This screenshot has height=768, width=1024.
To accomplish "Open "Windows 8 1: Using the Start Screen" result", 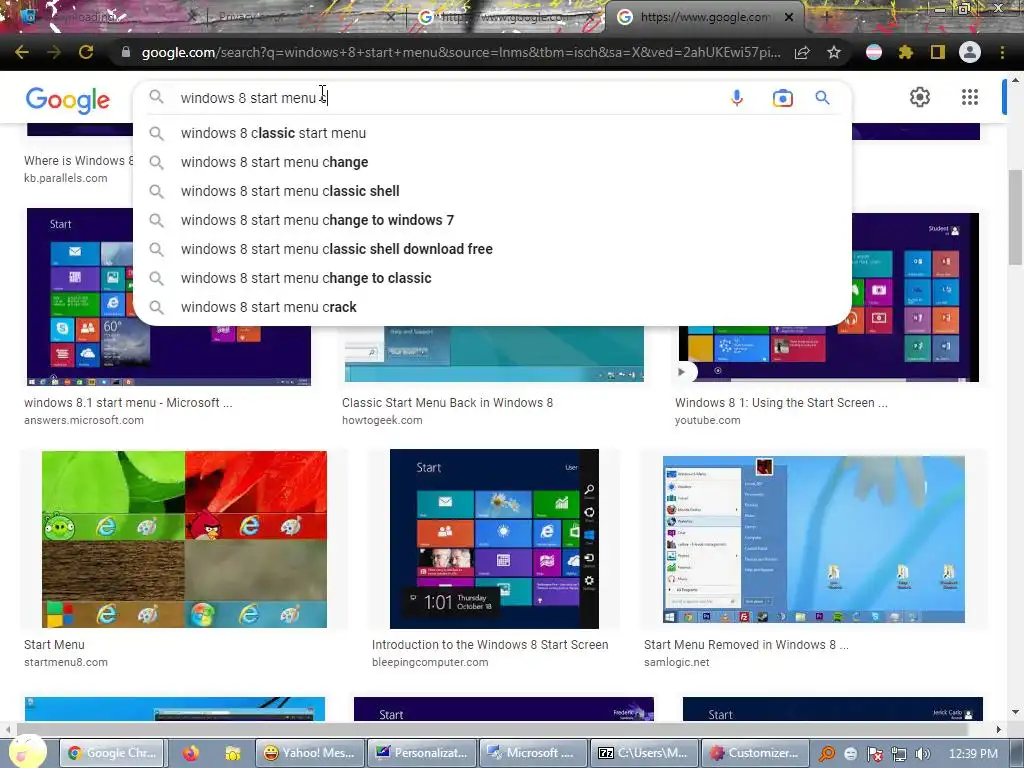I will (781, 403).
